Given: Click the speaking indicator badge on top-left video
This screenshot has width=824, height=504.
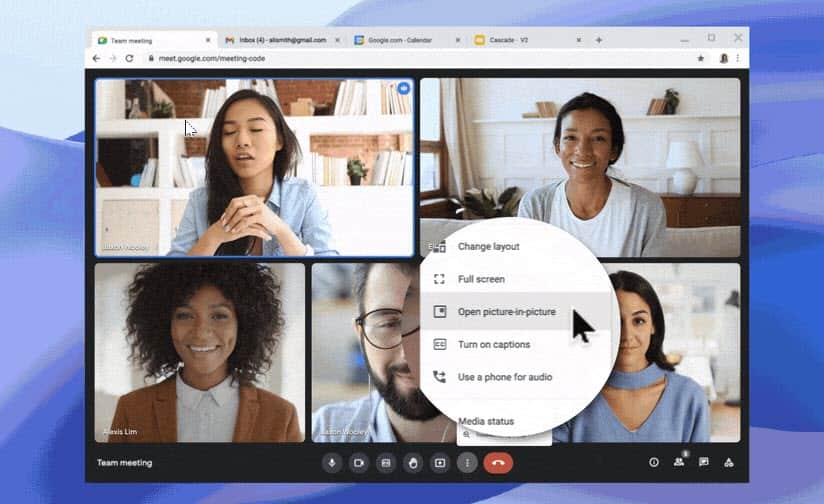Looking at the screenshot, I should 404,88.
